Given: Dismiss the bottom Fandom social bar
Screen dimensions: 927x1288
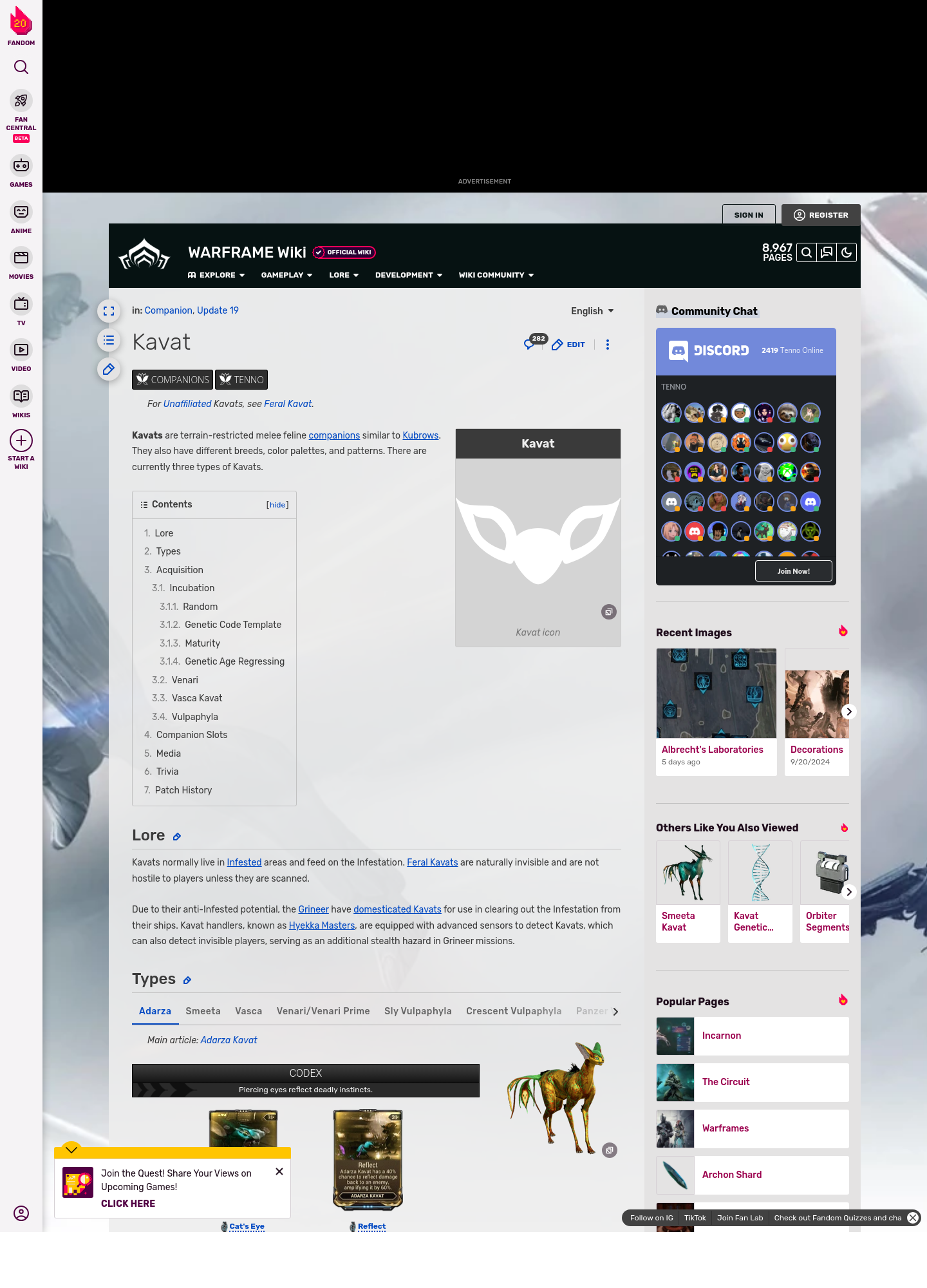Looking at the screenshot, I should [913, 1218].
